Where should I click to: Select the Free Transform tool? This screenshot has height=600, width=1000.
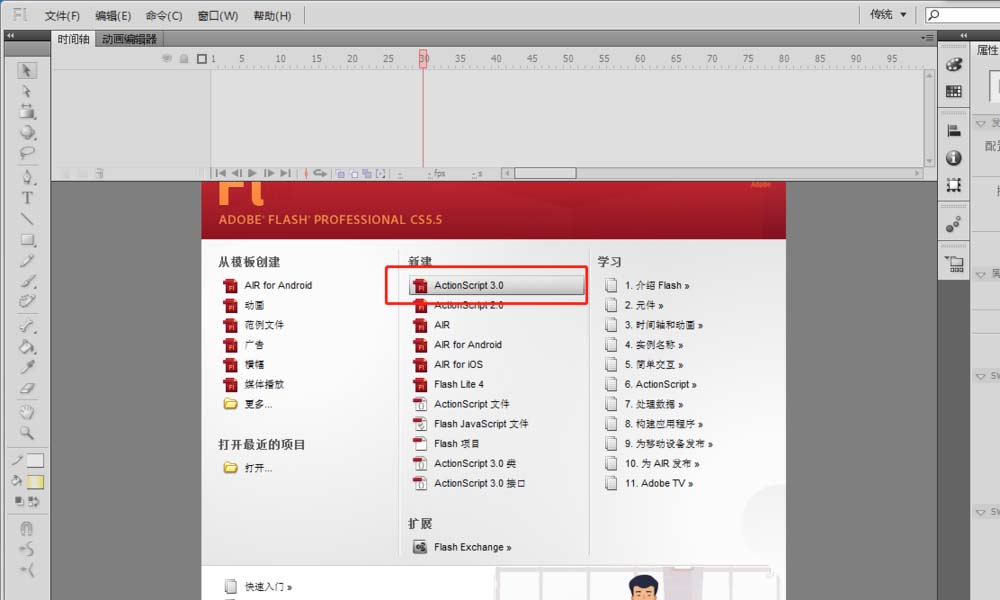(26, 112)
